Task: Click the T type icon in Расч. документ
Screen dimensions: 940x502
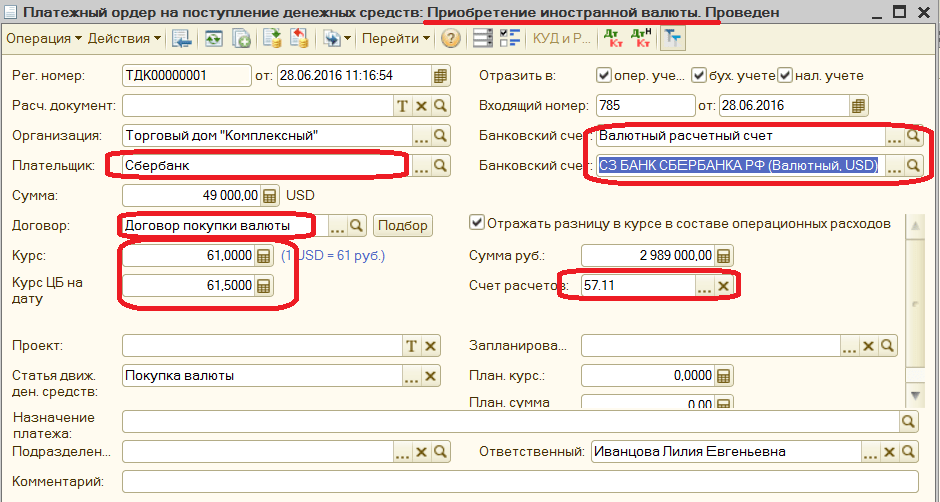Action: [x=402, y=106]
